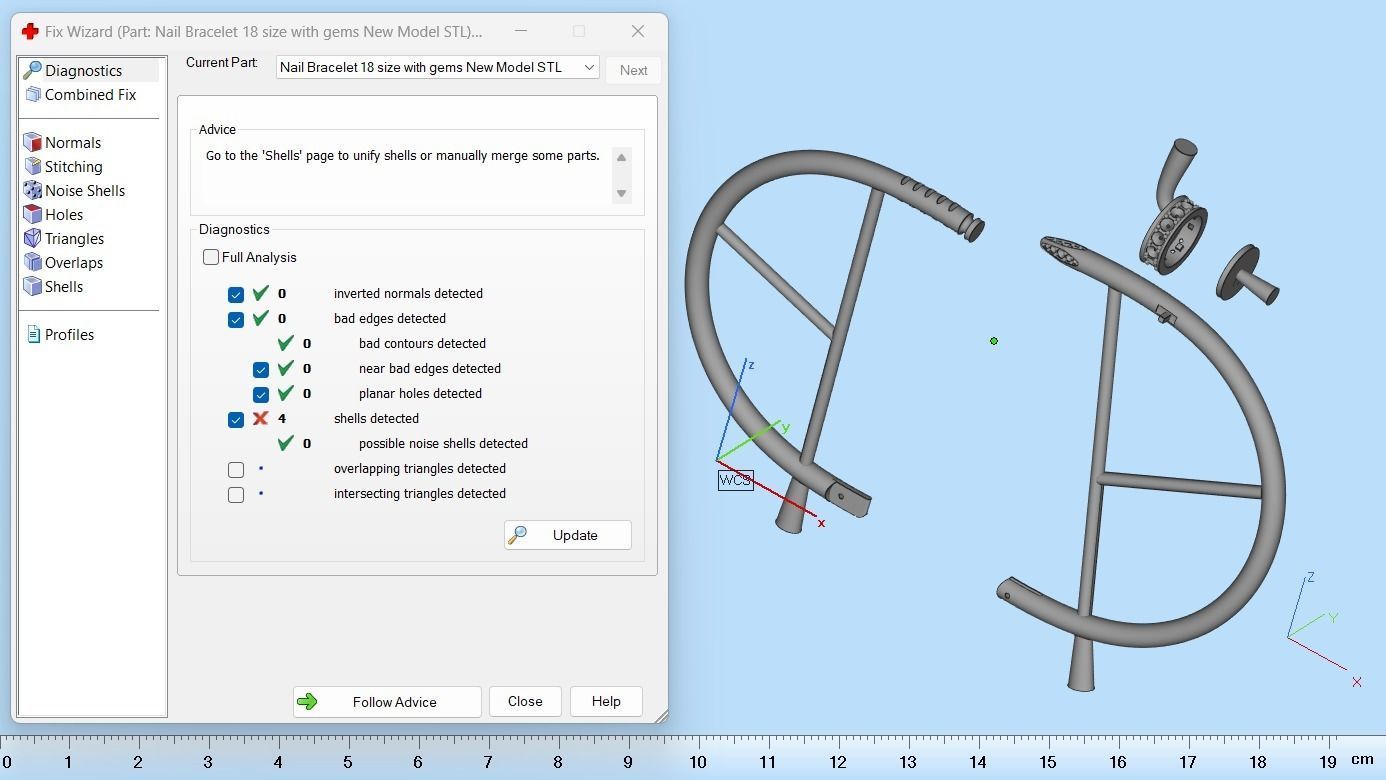Click the green check beside possible noise shells
The width and height of the screenshot is (1386, 780).
tap(285, 443)
